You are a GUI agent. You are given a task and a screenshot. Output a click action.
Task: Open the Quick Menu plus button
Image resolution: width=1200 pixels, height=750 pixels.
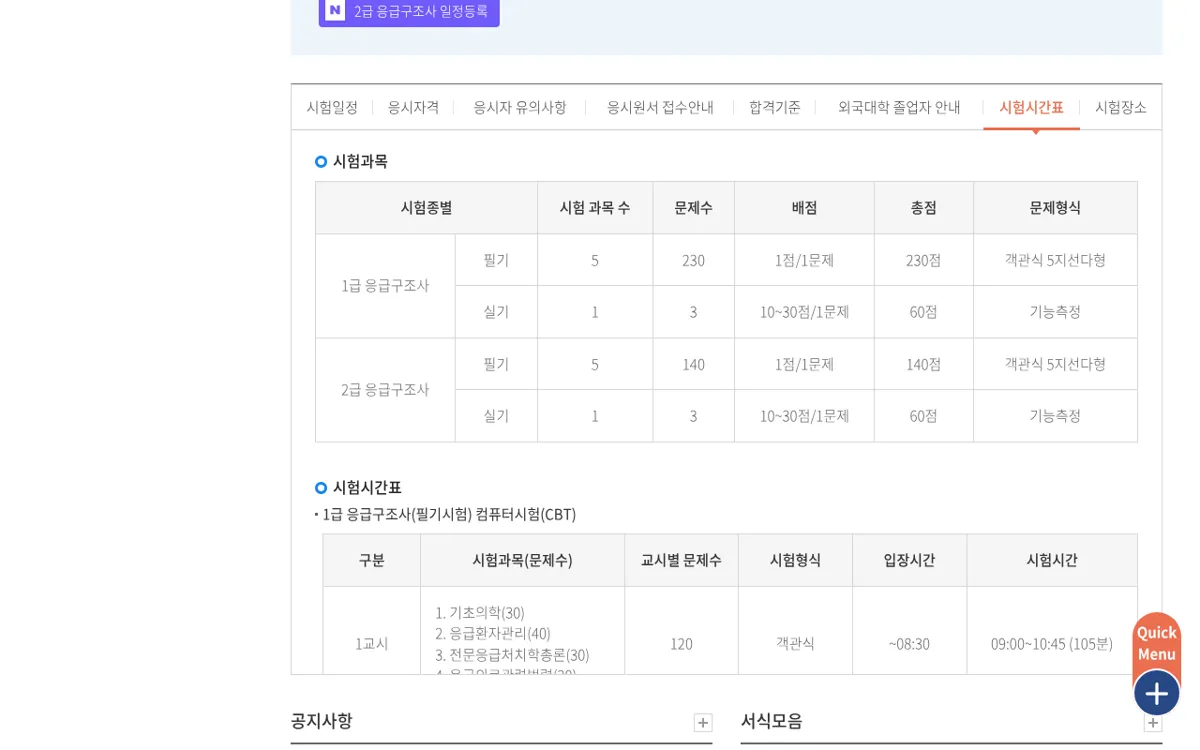coord(1157,693)
